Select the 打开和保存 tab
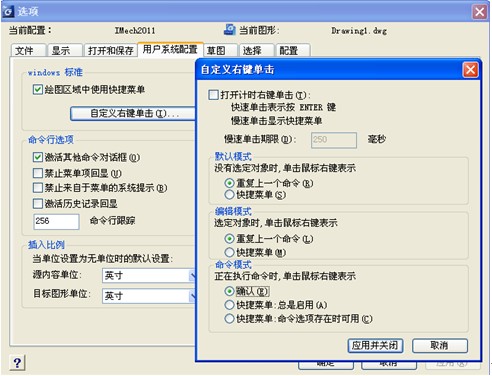 point(111,50)
